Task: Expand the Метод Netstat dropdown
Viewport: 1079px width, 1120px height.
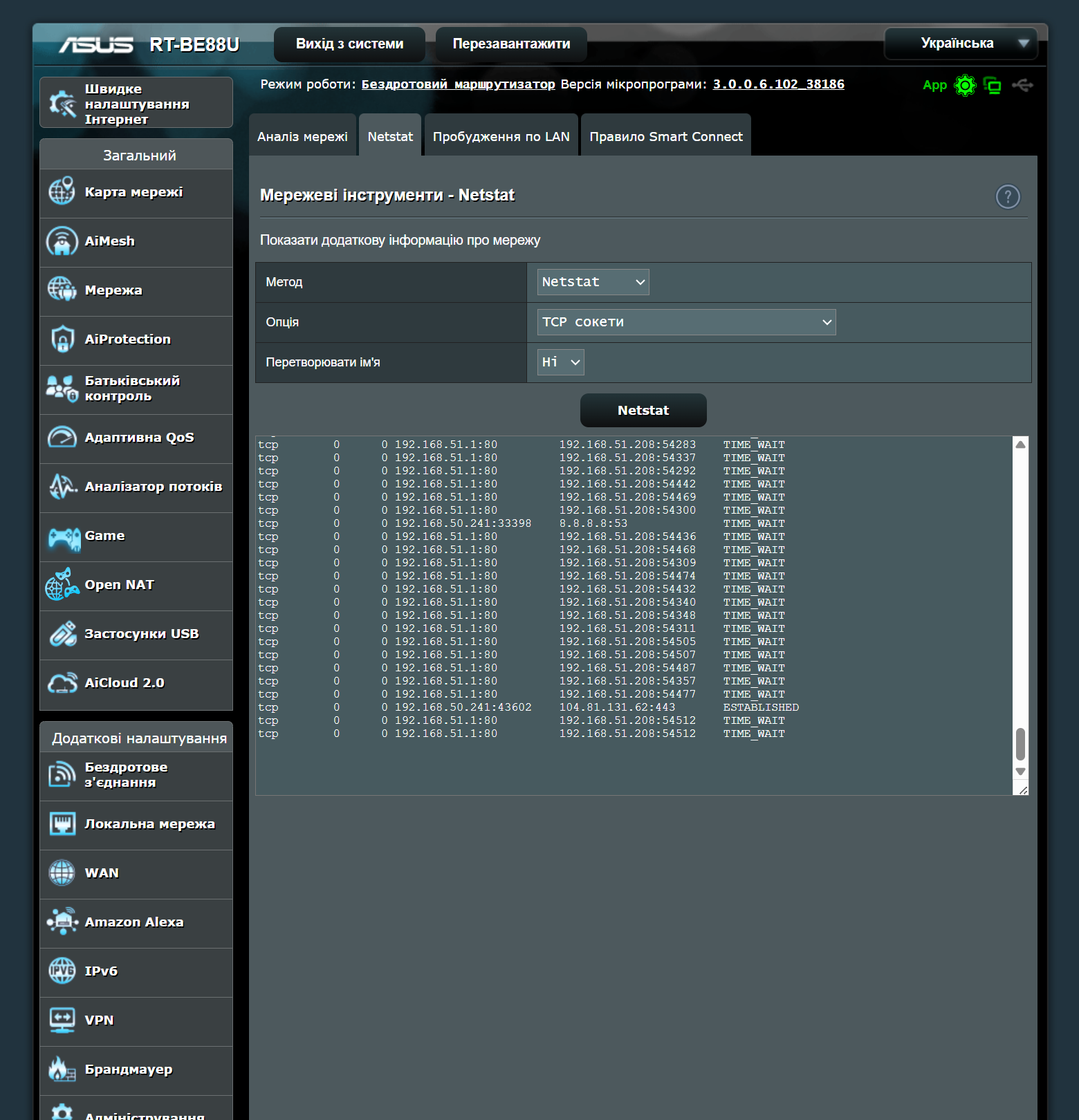Action: tap(593, 282)
